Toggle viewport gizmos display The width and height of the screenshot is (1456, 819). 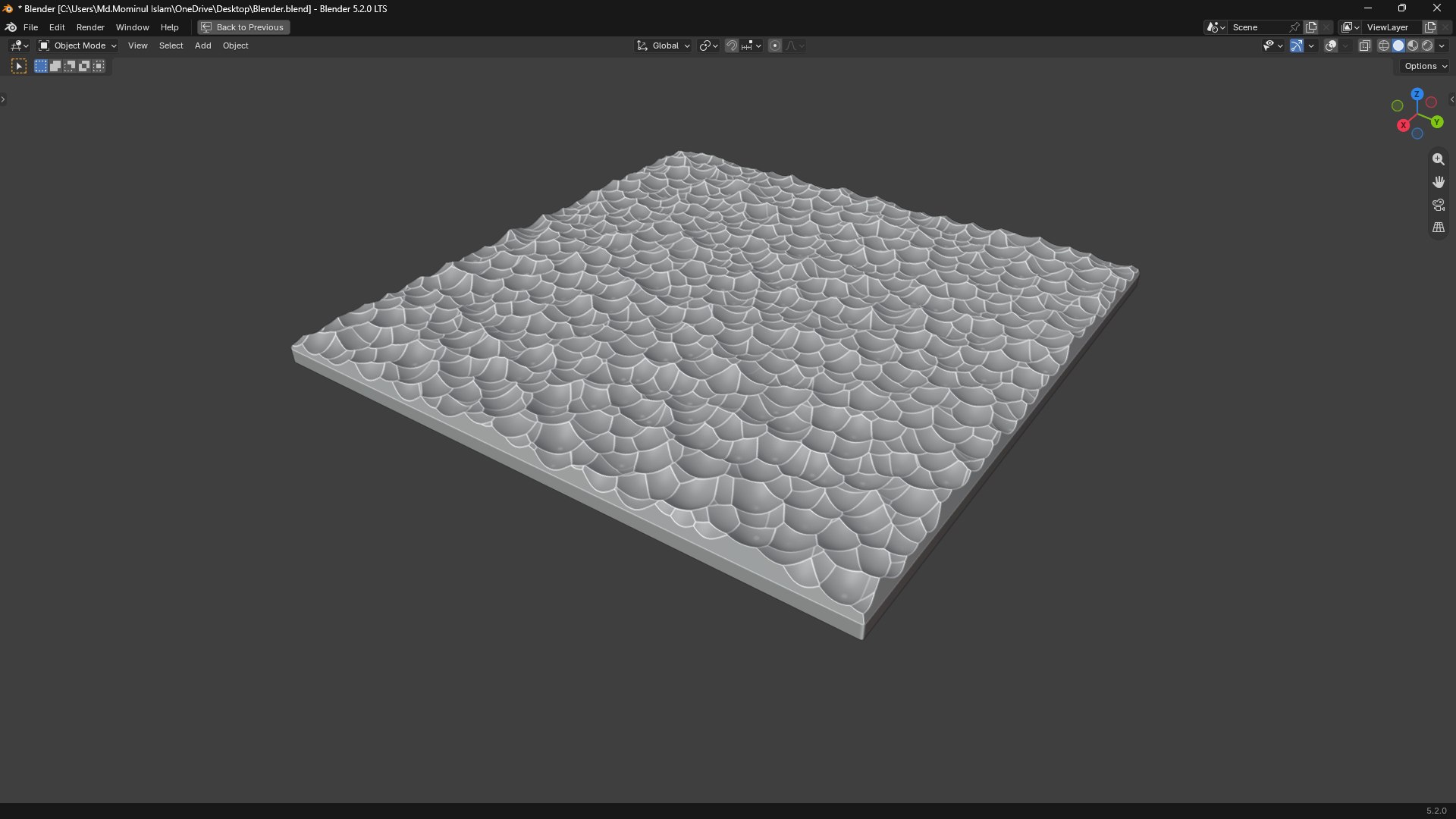[x=1297, y=46]
